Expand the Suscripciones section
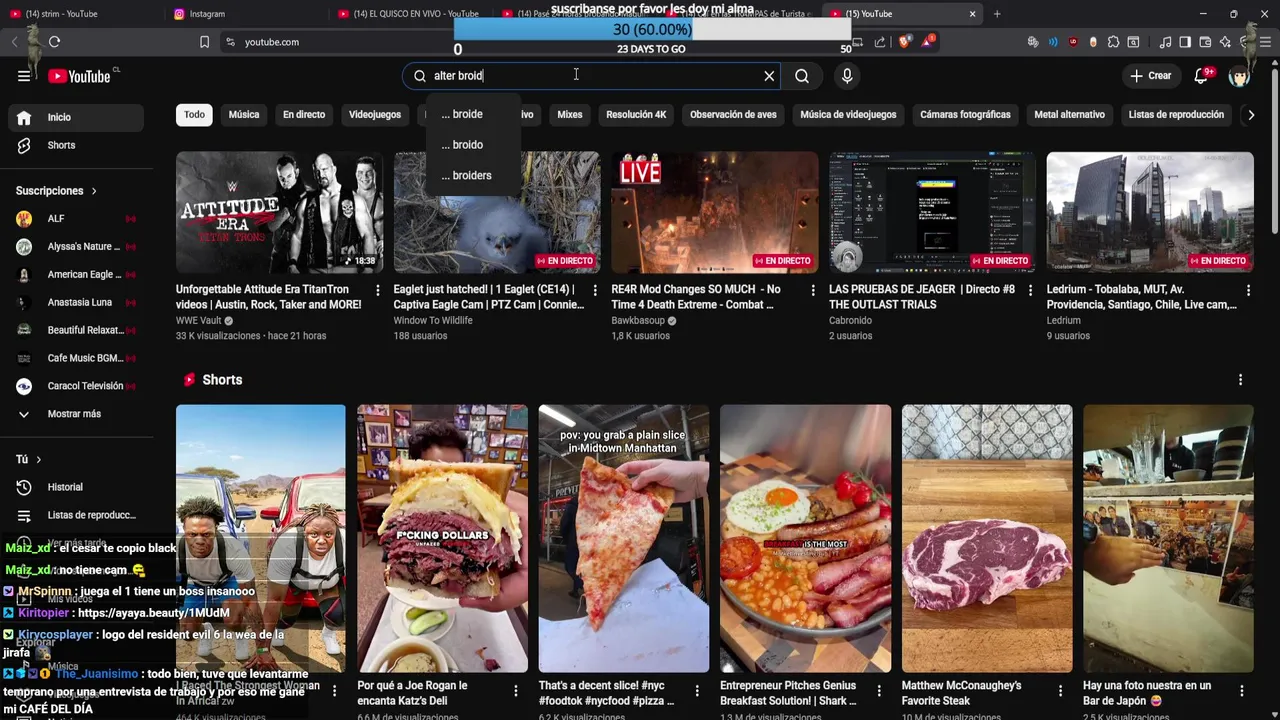The image size is (1280, 720). (x=57, y=191)
